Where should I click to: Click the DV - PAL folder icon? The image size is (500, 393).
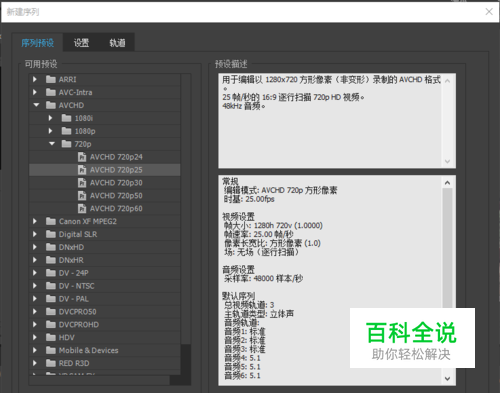[x=51, y=299]
